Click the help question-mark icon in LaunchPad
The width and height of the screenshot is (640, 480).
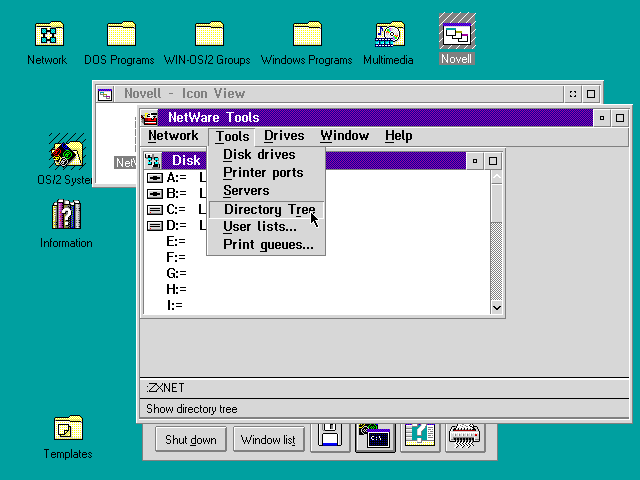point(420,436)
